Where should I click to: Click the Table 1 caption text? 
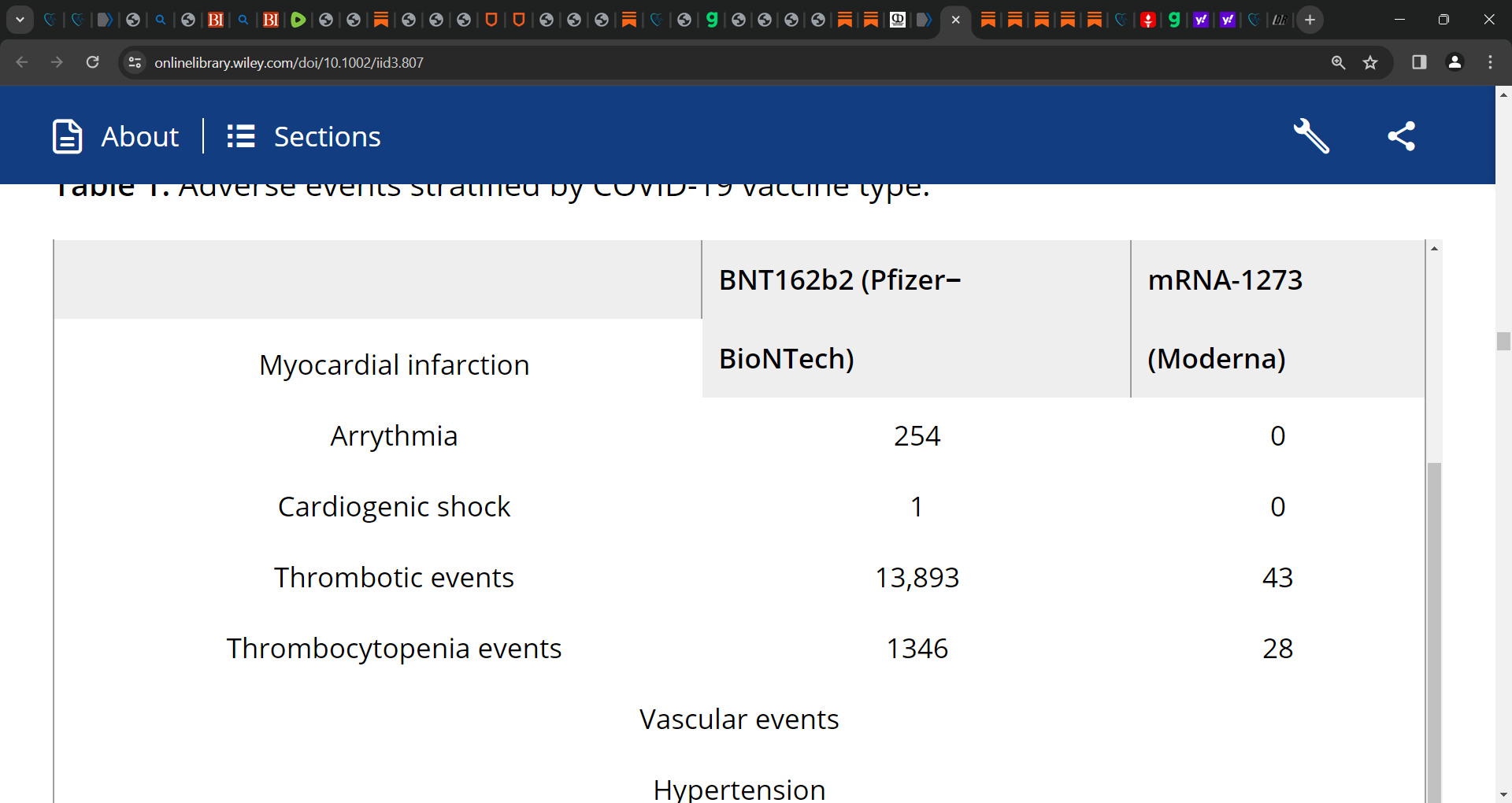click(x=491, y=192)
